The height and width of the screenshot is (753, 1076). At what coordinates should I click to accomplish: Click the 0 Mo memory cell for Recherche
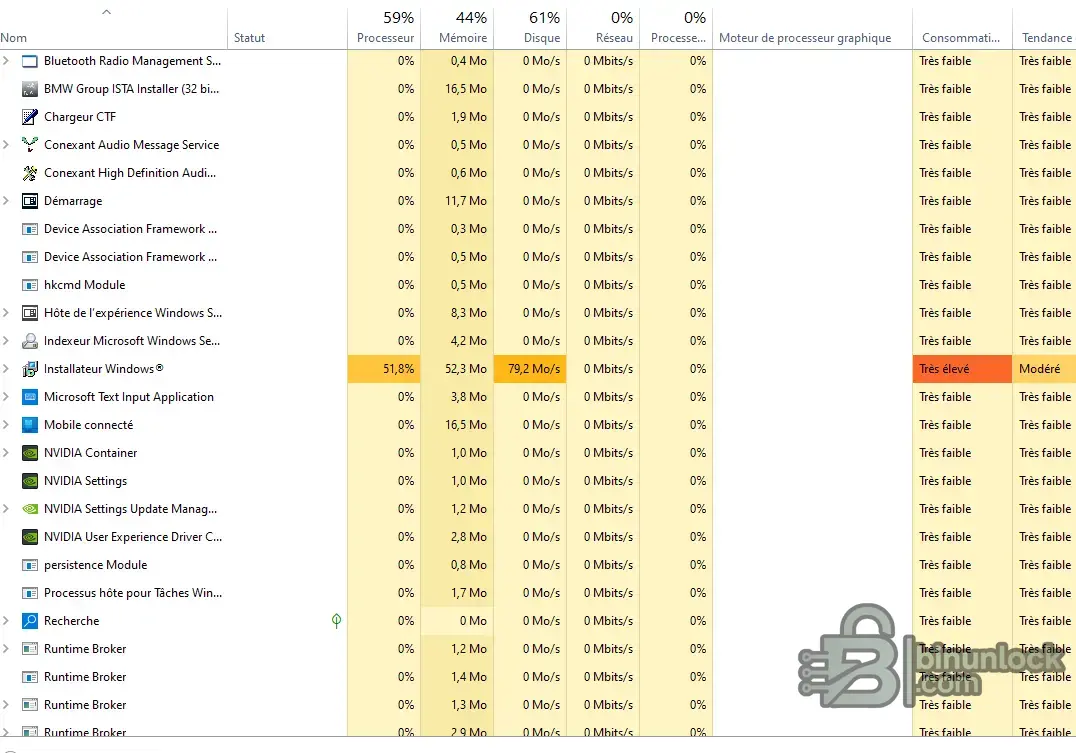click(457, 621)
